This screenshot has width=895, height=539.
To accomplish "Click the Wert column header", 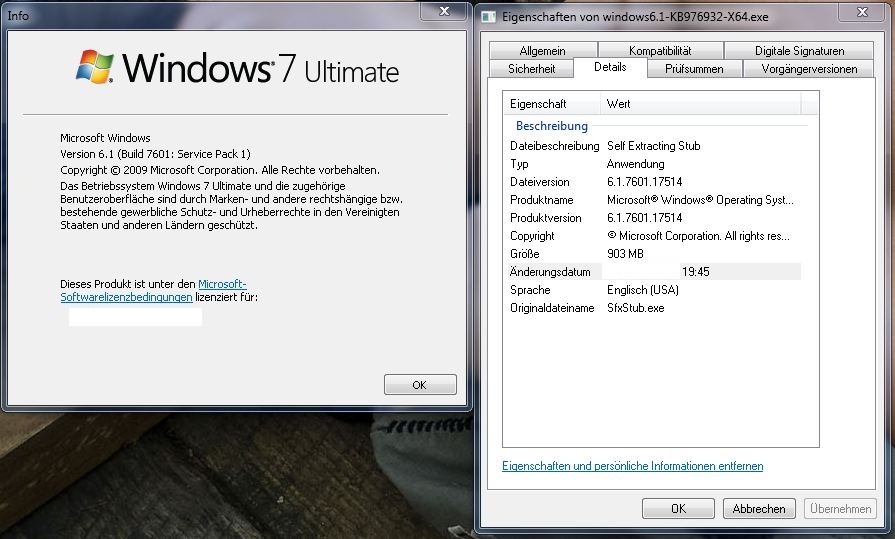I will pos(701,104).
